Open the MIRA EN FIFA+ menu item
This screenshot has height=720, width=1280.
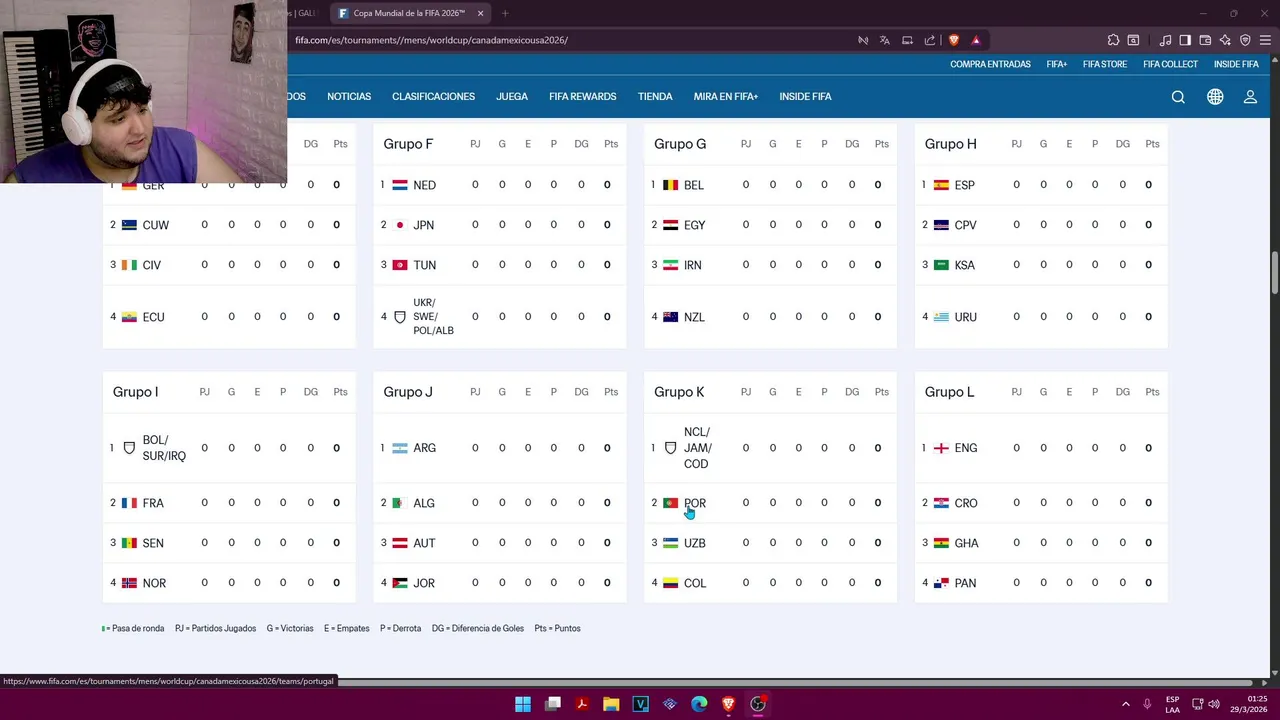click(x=726, y=97)
